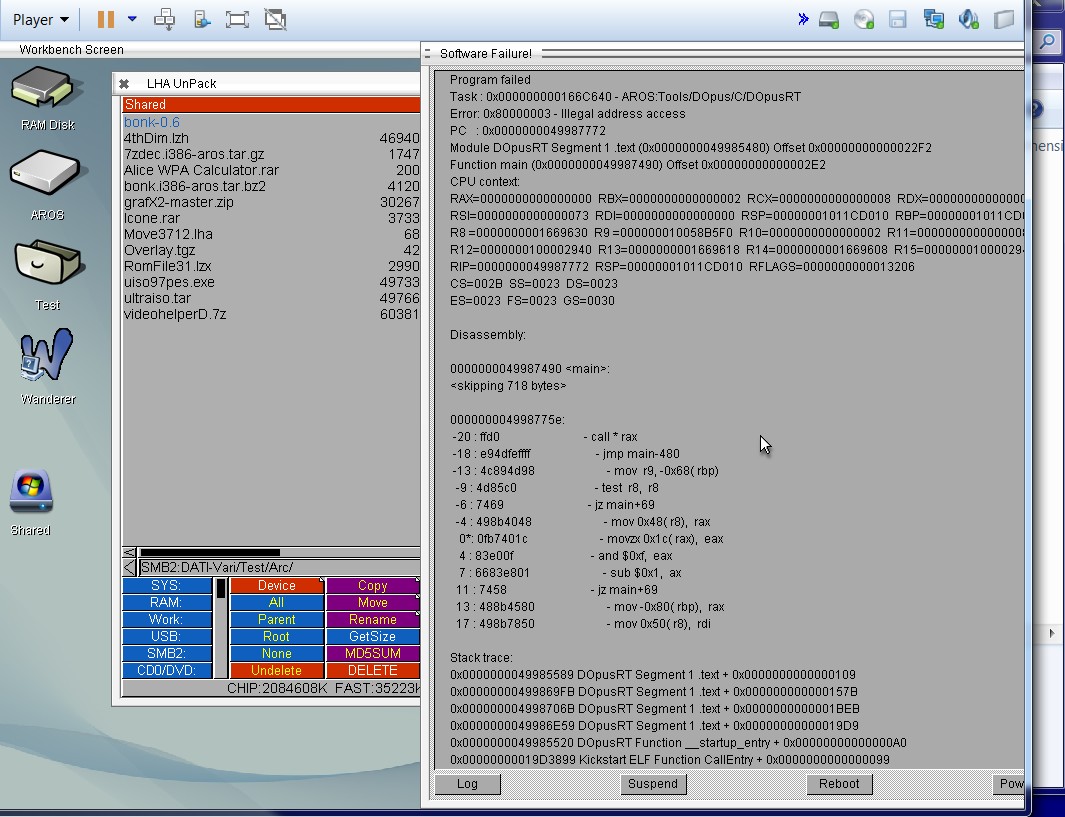Open the Shared volume desktop icon
Screen dimensions: 1065x817
[30, 493]
